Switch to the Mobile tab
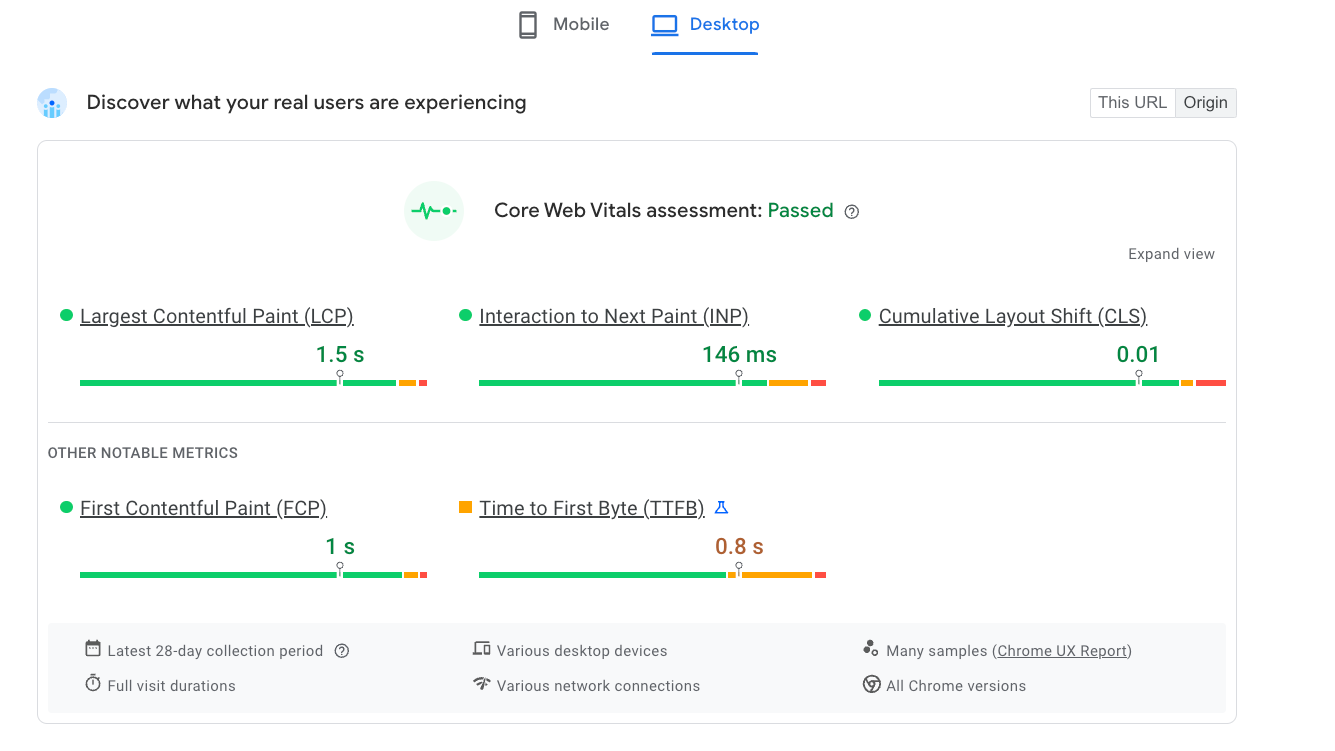 [564, 25]
